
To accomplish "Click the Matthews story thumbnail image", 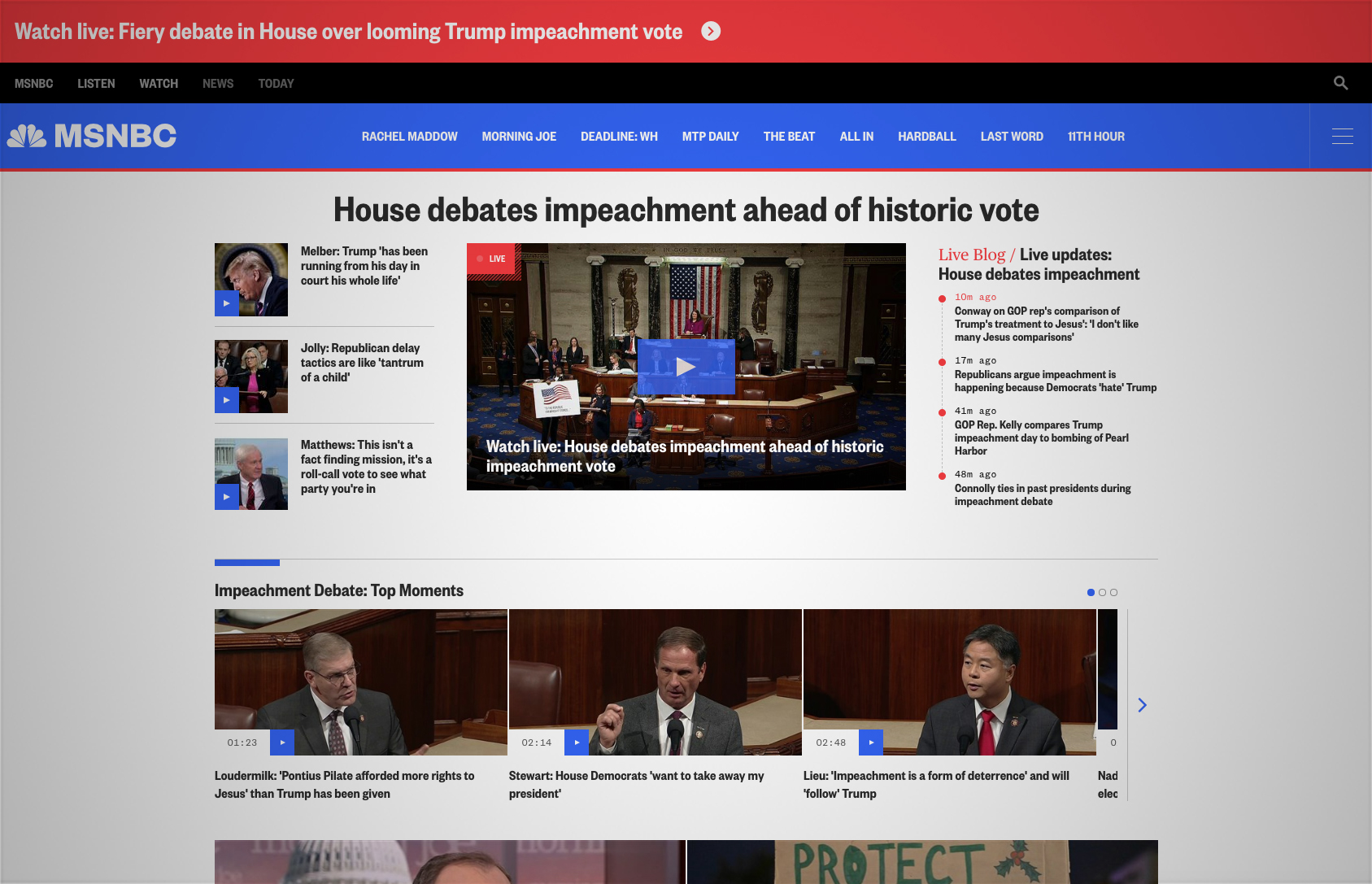I will pos(251,474).
